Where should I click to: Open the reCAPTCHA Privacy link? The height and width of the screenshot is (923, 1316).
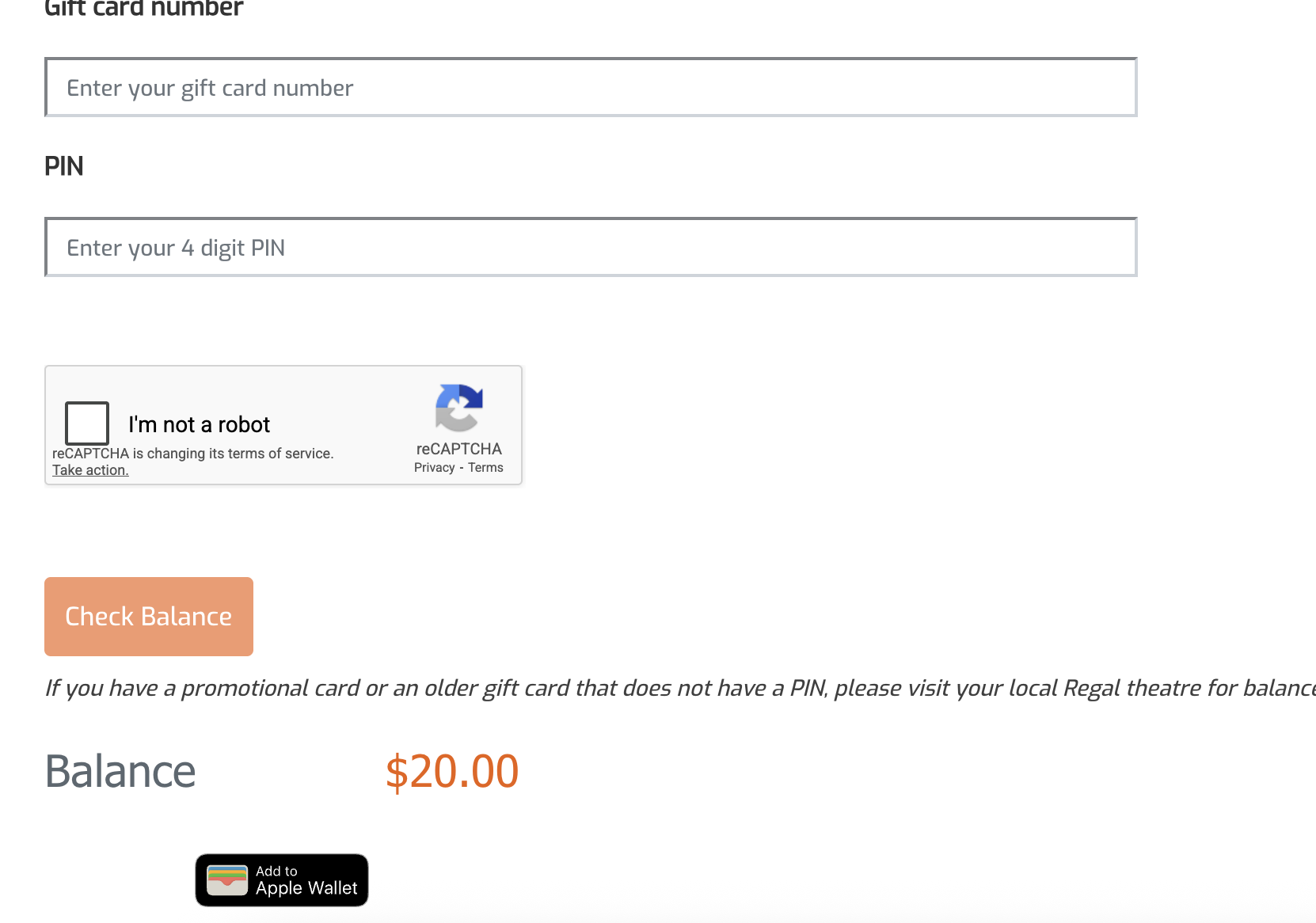tap(434, 468)
